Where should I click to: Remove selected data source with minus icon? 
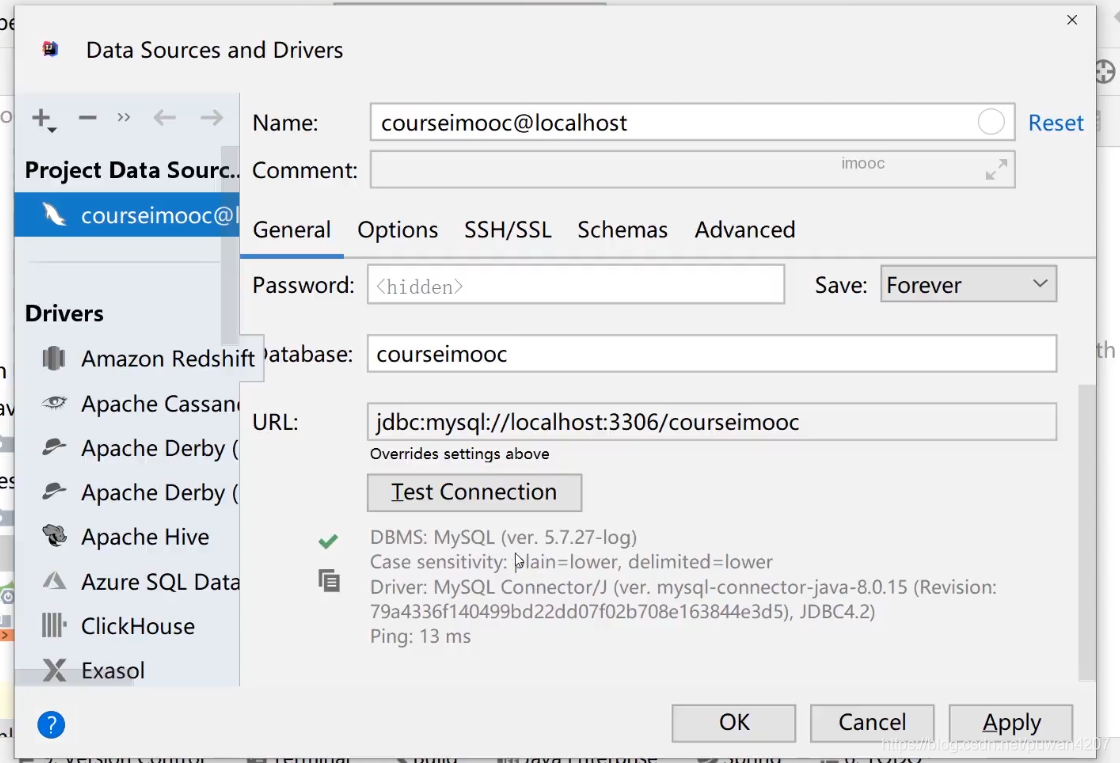pyautogui.click(x=87, y=118)
